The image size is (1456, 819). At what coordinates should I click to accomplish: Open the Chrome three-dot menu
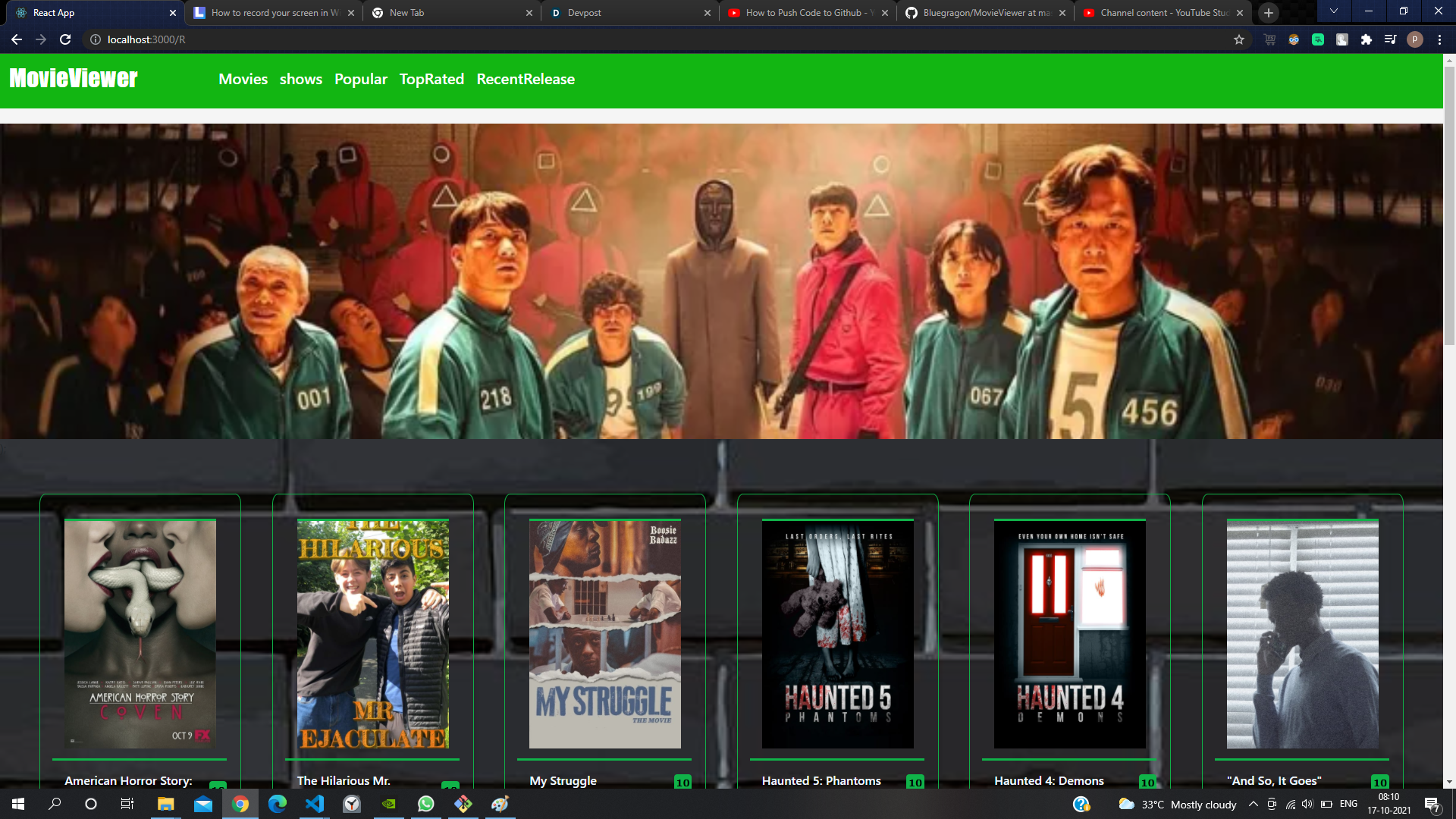(1439, 39)
